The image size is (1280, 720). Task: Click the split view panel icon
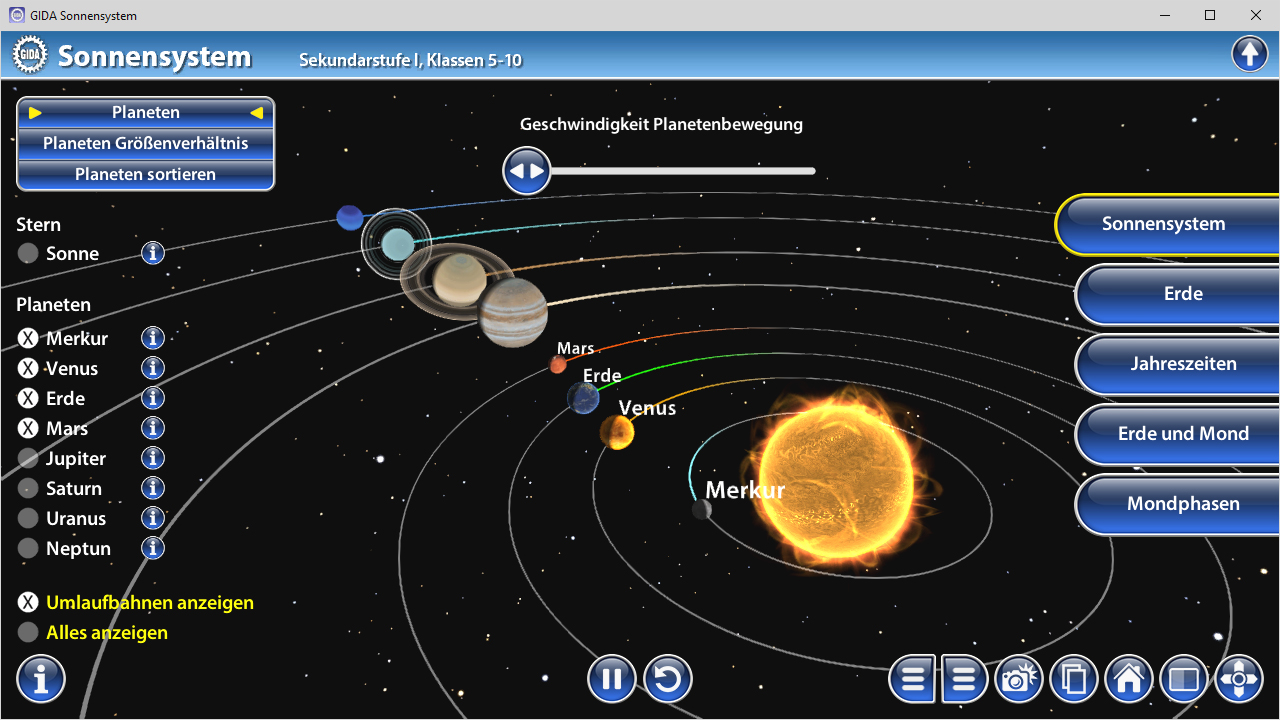coord(1183,680)
